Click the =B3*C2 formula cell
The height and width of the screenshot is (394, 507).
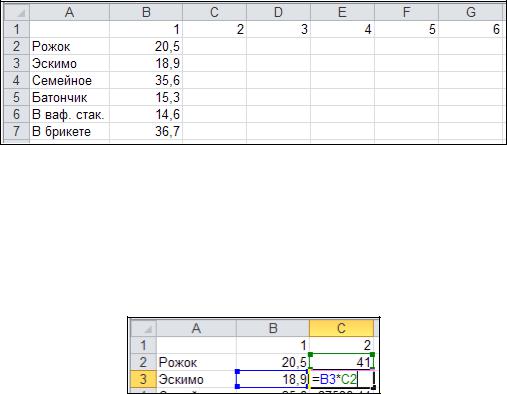(x=341, y=379)
